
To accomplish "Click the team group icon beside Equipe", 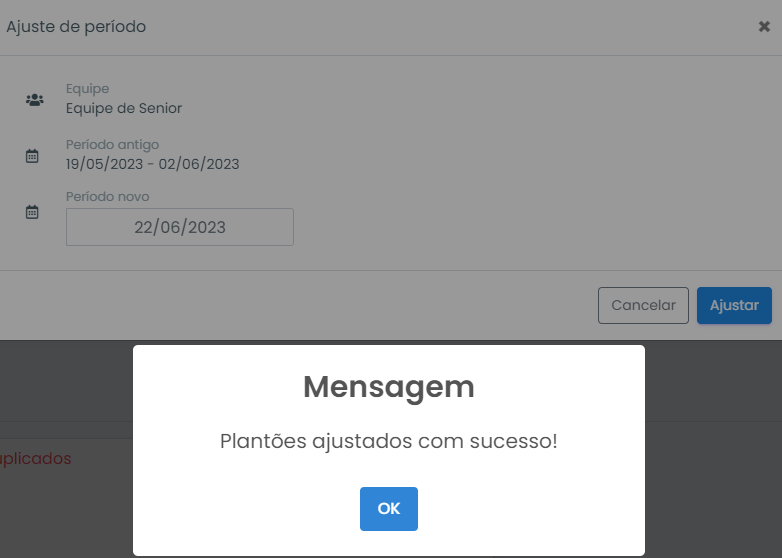I will pos(34,100).
